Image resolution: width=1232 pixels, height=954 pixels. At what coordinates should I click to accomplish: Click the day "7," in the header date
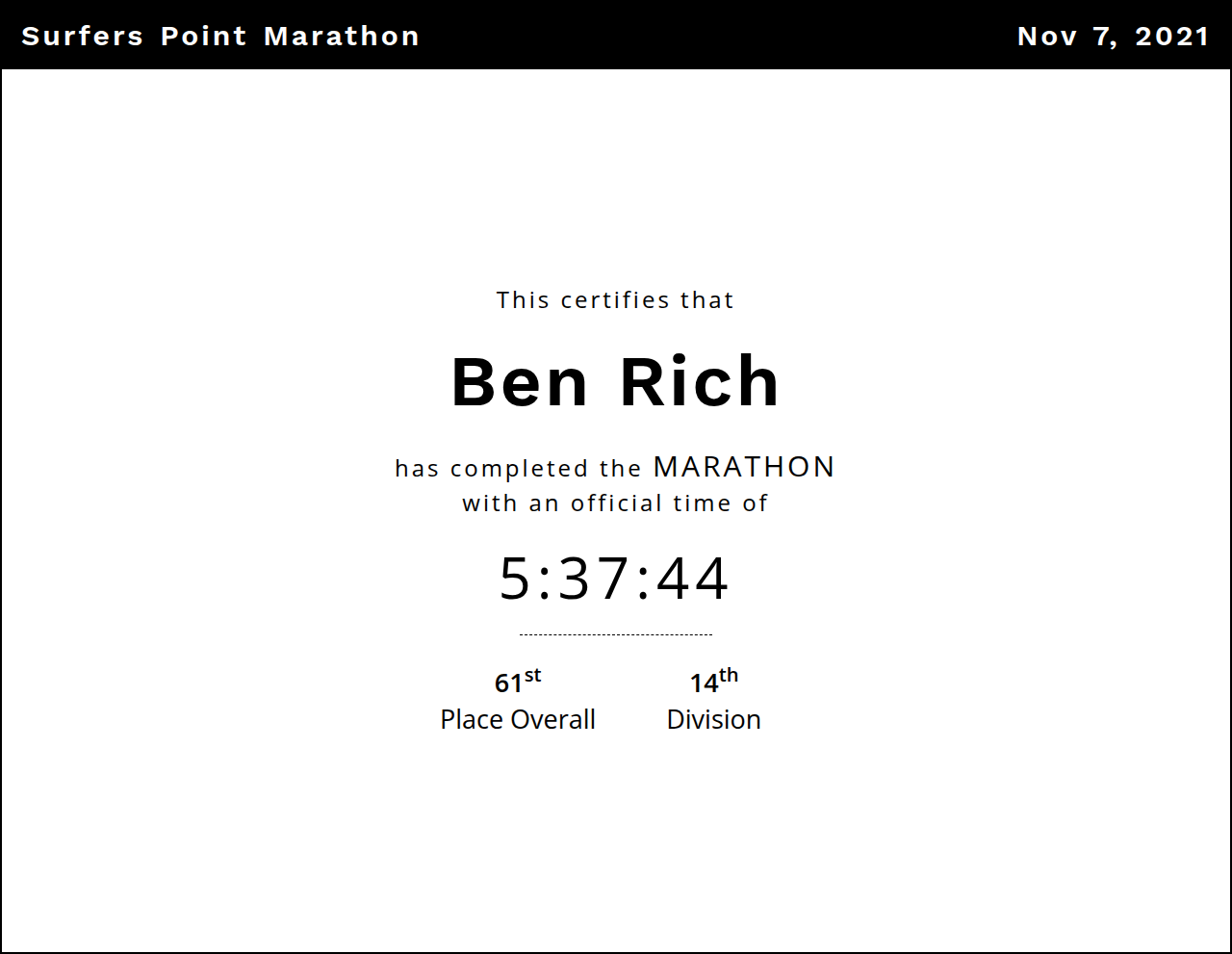click(1105, 37)
